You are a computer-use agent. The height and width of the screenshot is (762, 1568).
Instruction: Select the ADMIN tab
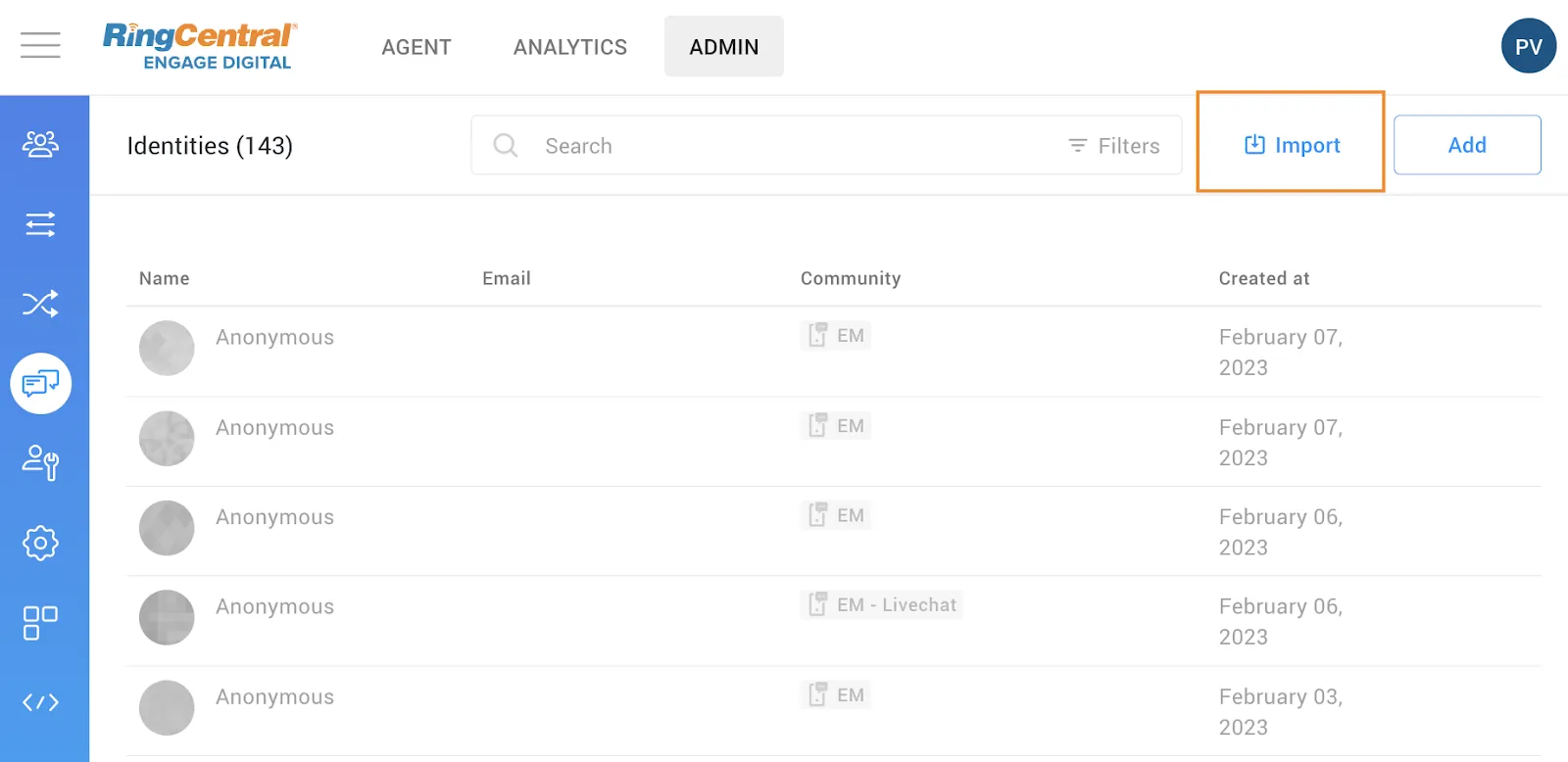[x=723, y=47]
